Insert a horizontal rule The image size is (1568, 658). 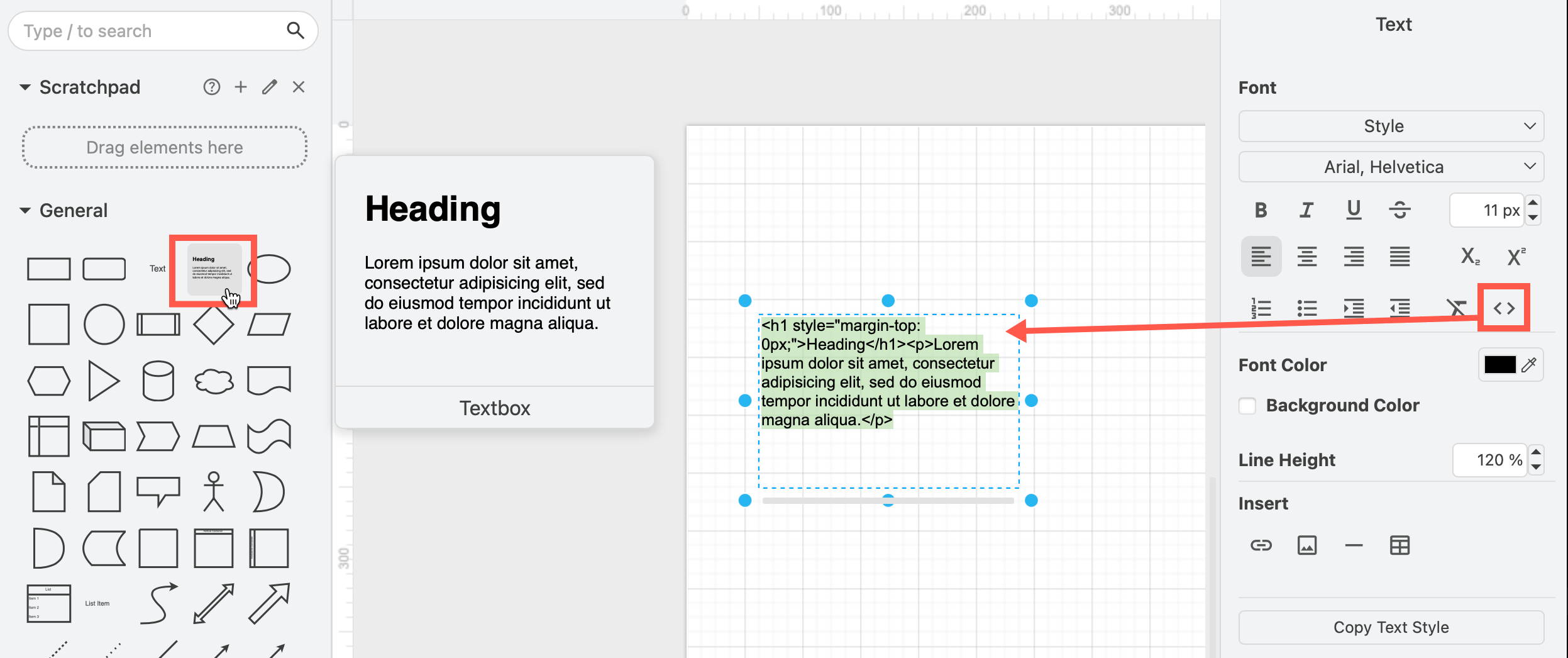click(1354, 545)
